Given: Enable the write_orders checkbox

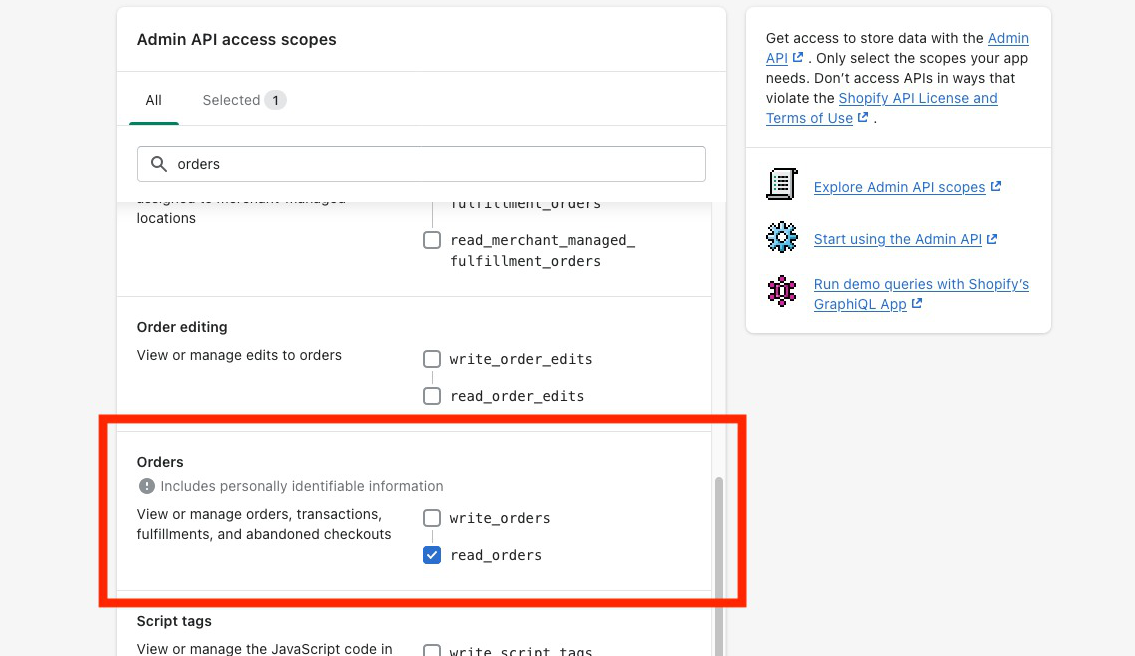Looking at the screenshot, I should click(432, 518).
